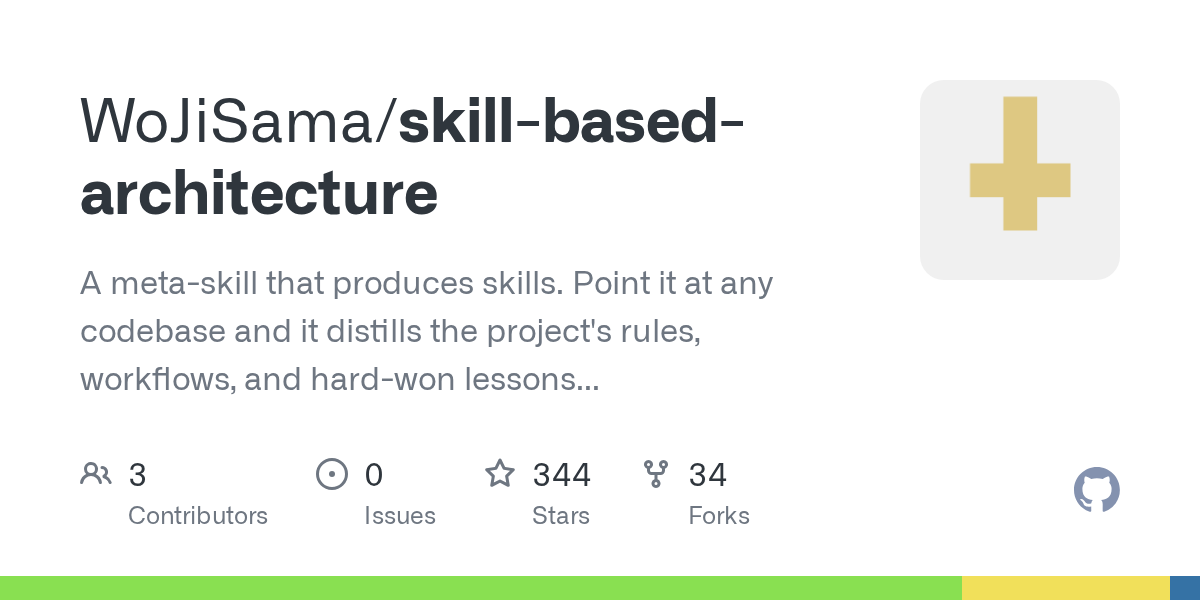The height and width of the screenshot is (600, 1200).
Task: Click the blue language bar segment
Action: coord(1185,588)
